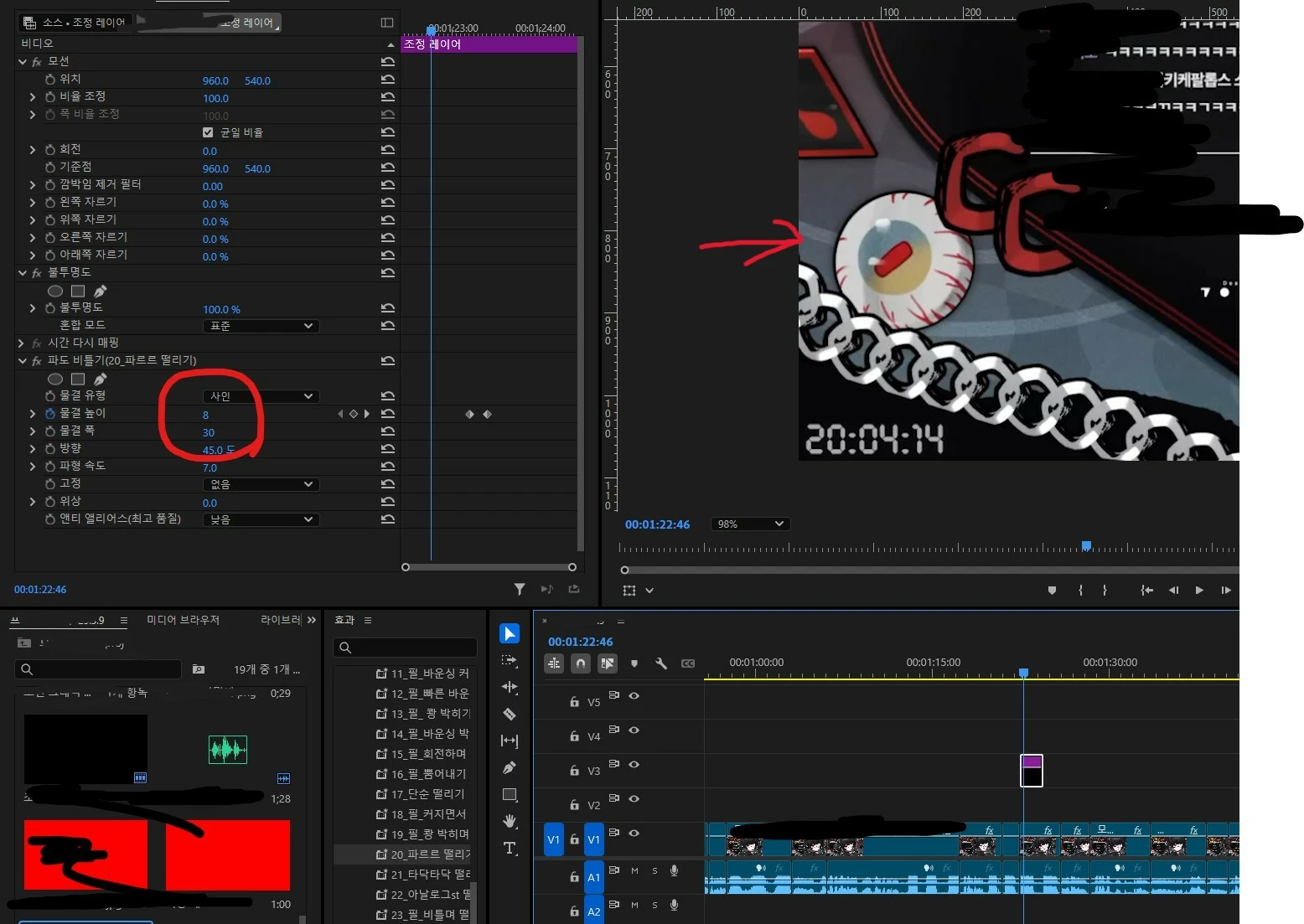Enable voice-over record on A1

pyautogui.click(x=674, y=871)
